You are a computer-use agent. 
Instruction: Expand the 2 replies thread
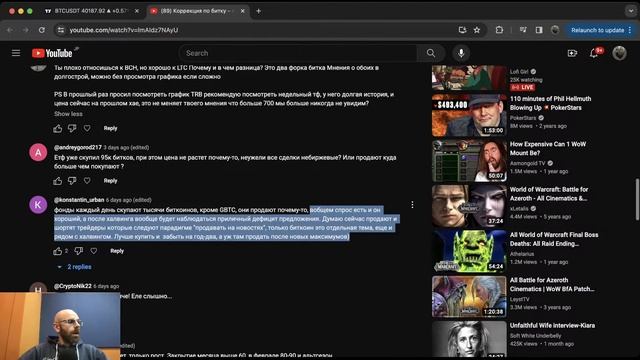[74, 267]
